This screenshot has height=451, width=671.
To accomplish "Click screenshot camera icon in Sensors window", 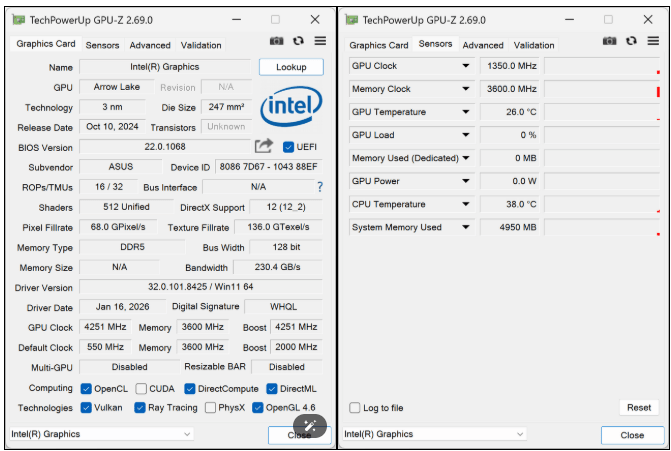I will point(609,41).
